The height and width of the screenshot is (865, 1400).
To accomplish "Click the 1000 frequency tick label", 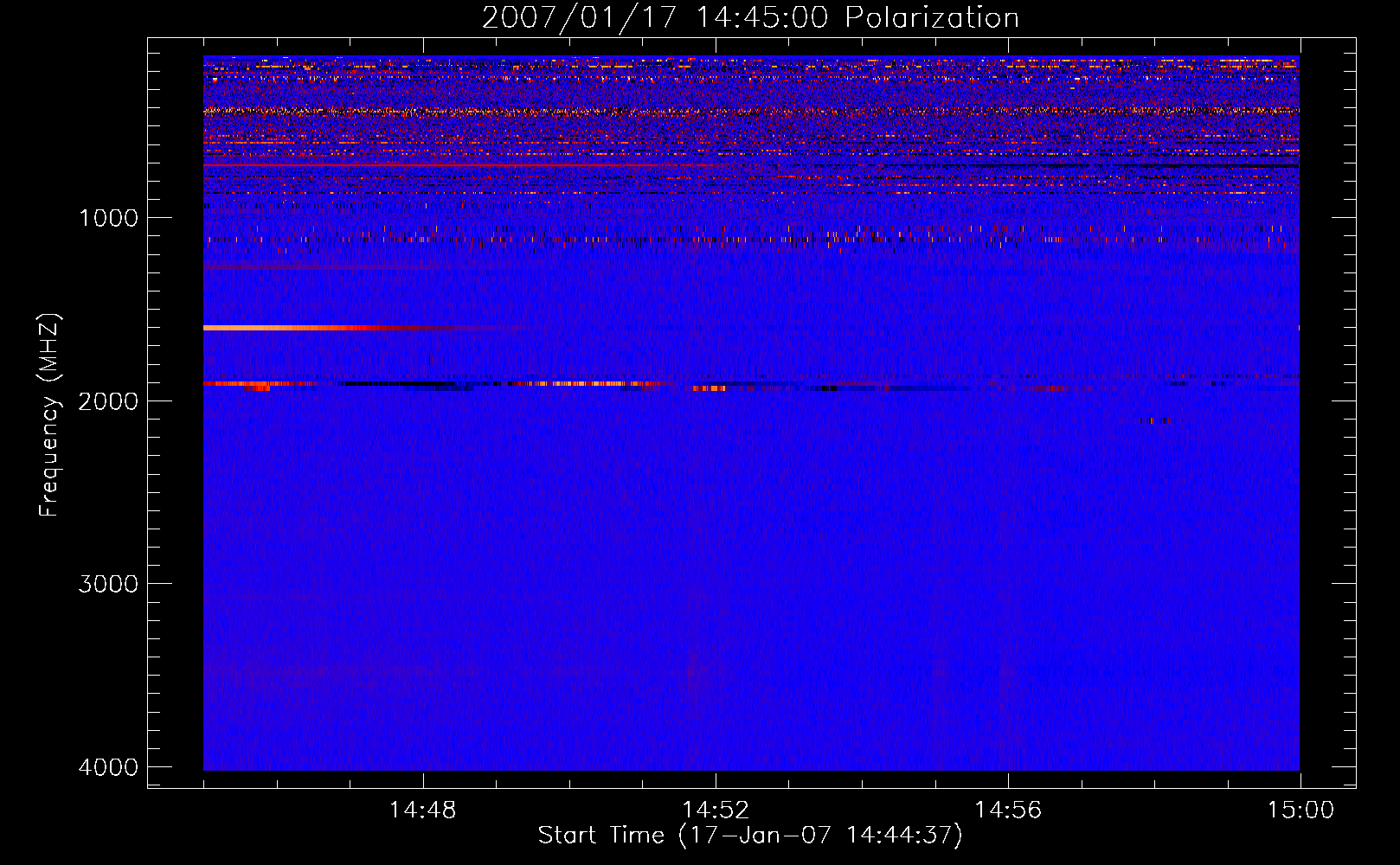I will click(108, 217).
